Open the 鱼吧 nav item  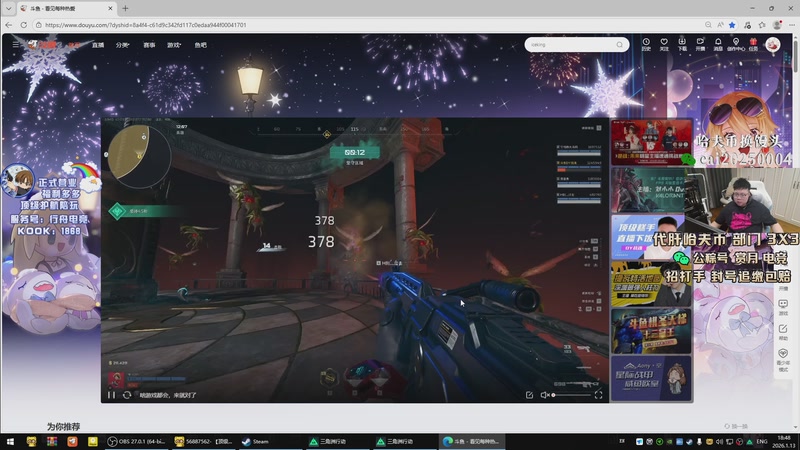[x=201, y=45]
